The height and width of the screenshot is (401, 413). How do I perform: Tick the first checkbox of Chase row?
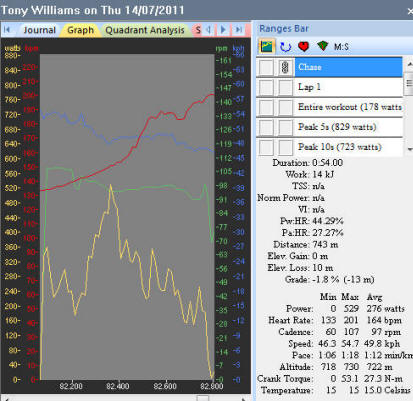click(266, 67)
